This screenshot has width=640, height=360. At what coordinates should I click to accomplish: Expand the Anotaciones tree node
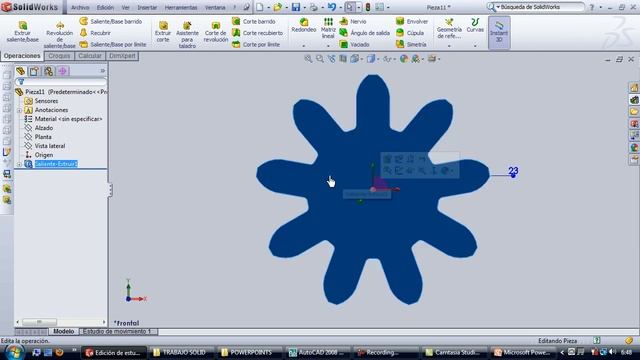pos(19,111)
